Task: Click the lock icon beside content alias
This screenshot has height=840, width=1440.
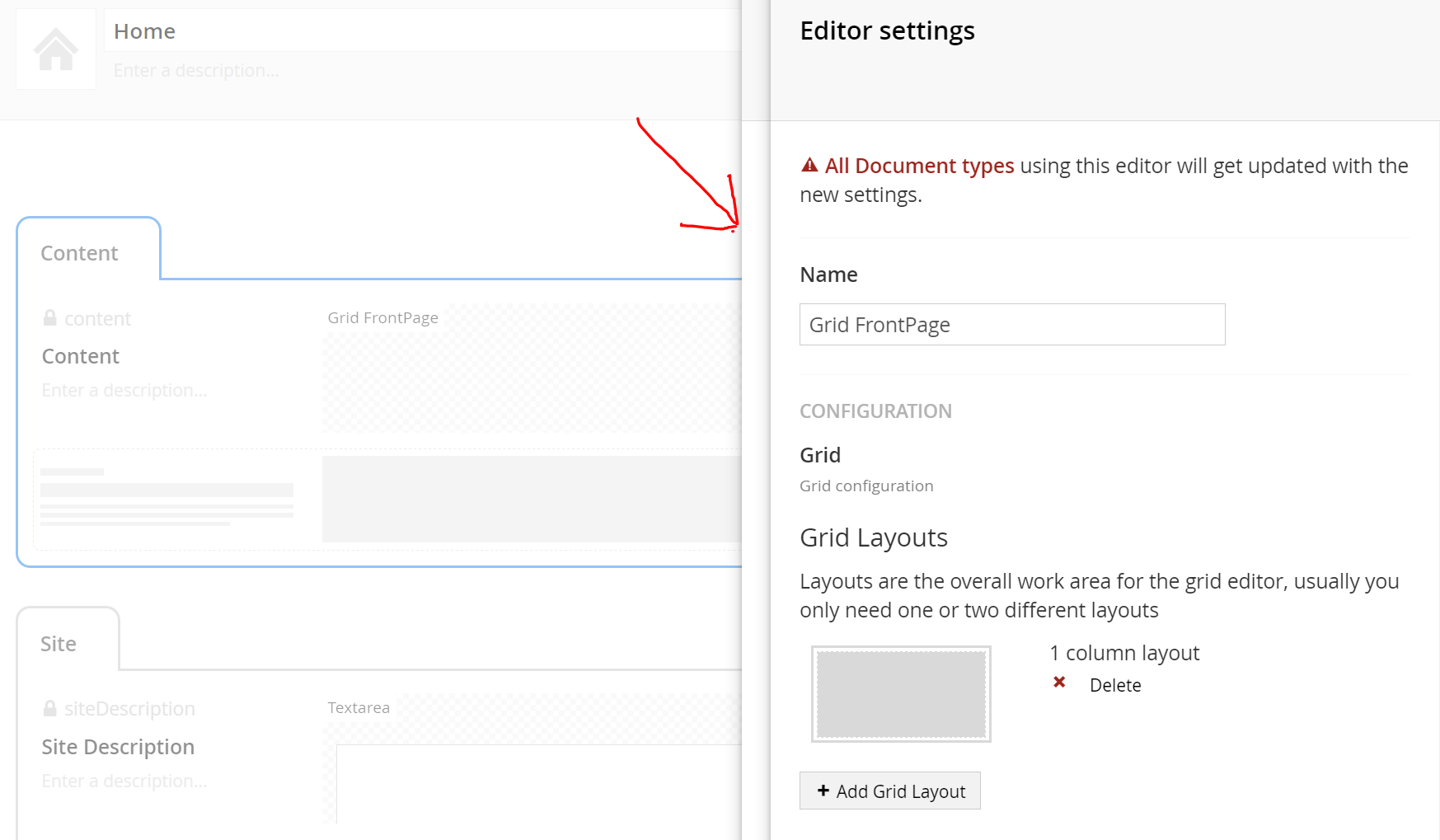Action: [x=50, y=318]
